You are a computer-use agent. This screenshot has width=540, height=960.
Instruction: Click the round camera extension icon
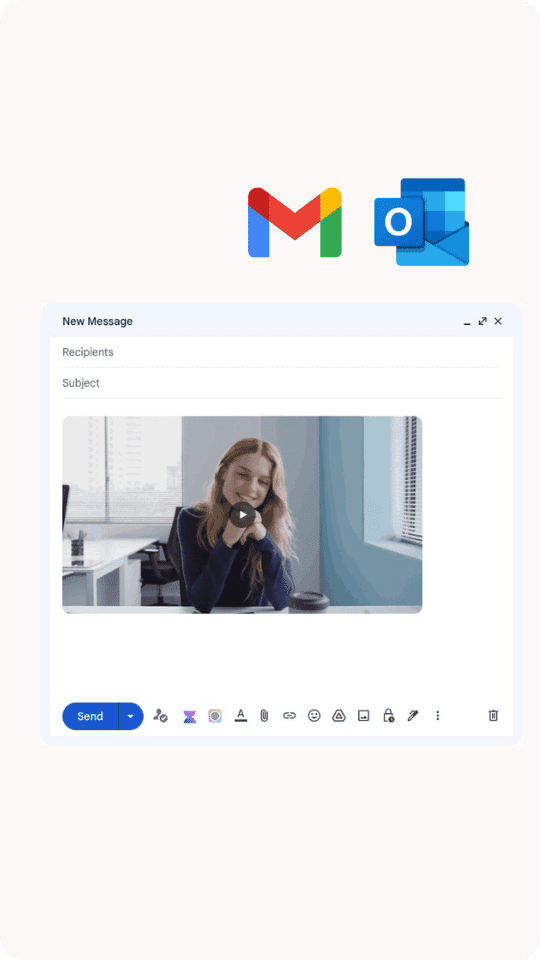coord(215,716)
